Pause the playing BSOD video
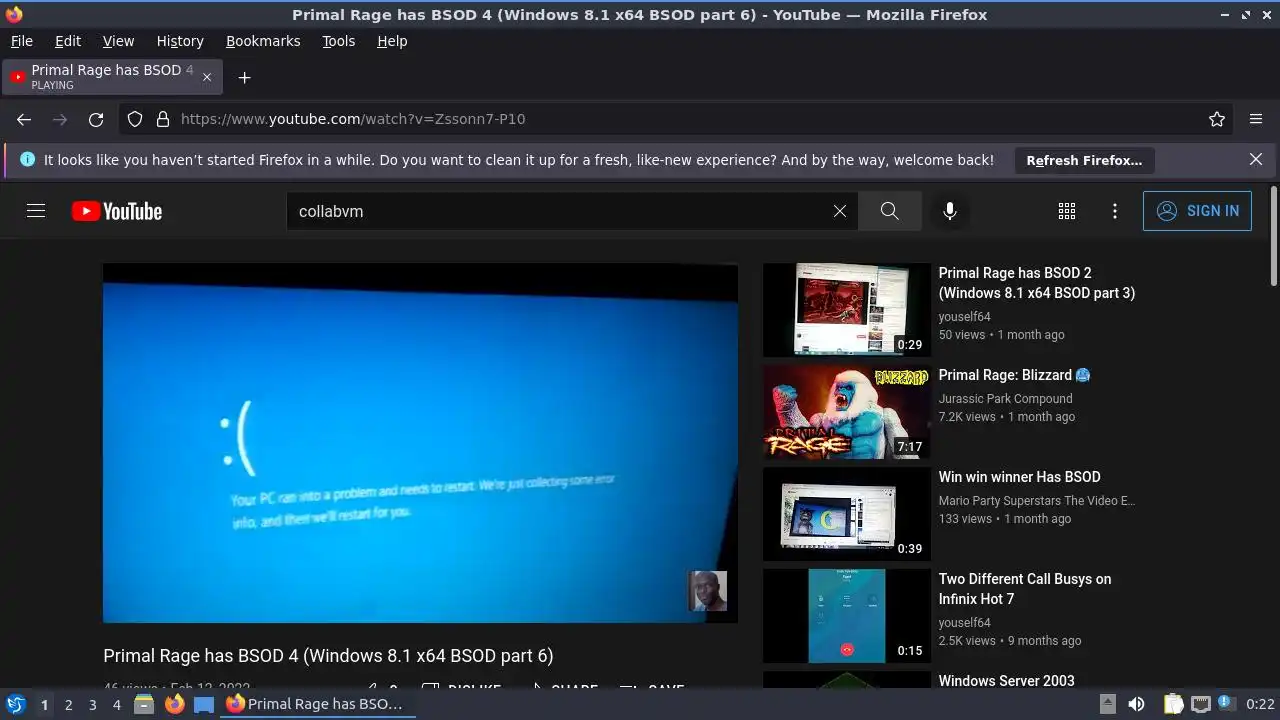The height and width of the screenshot is (720, 1280). point(420,443)
